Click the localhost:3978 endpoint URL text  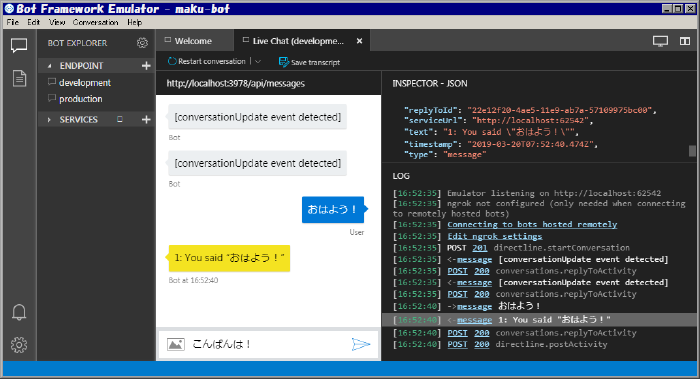(x=236, y=83)
